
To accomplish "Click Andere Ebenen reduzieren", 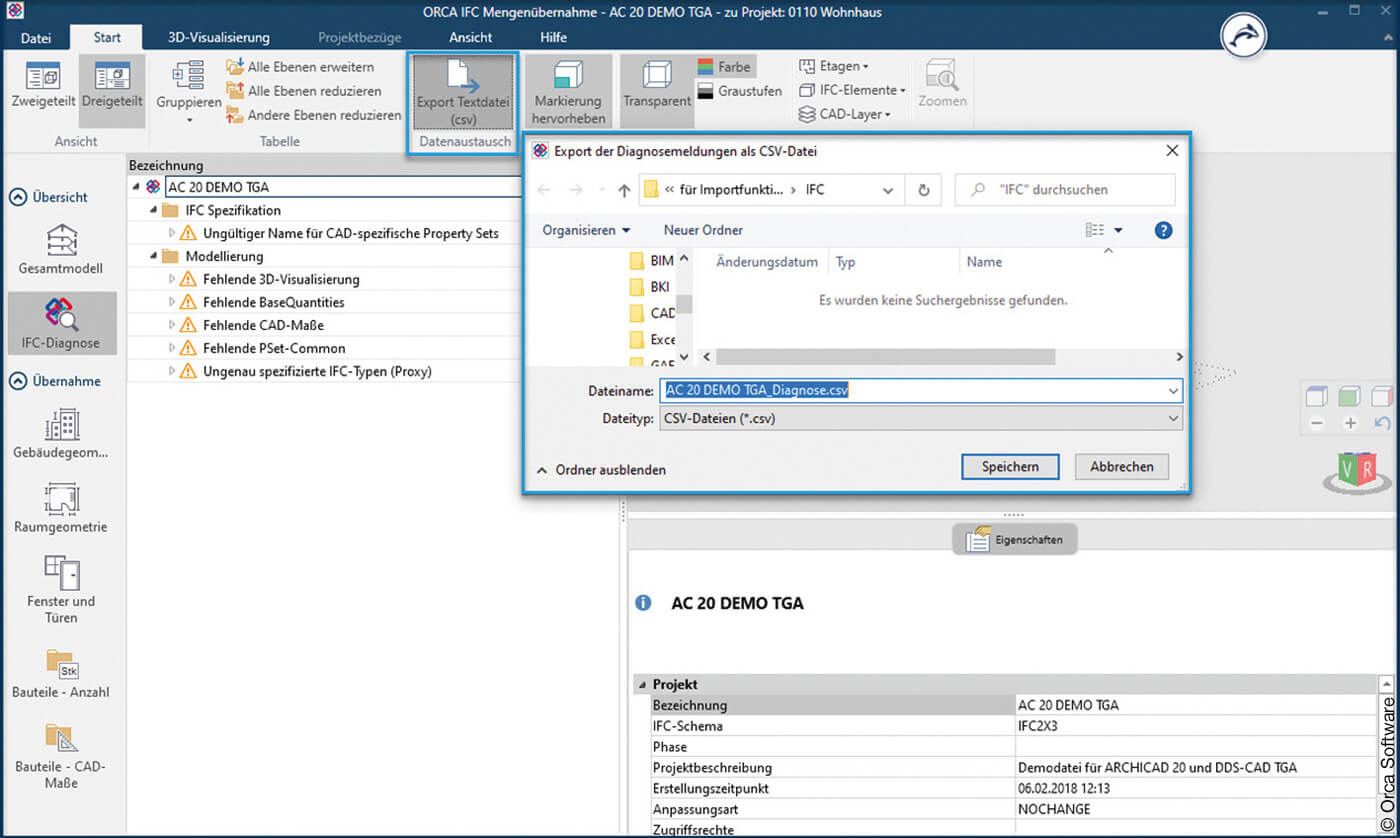I will pyautogui.click(x=314, y=115).
